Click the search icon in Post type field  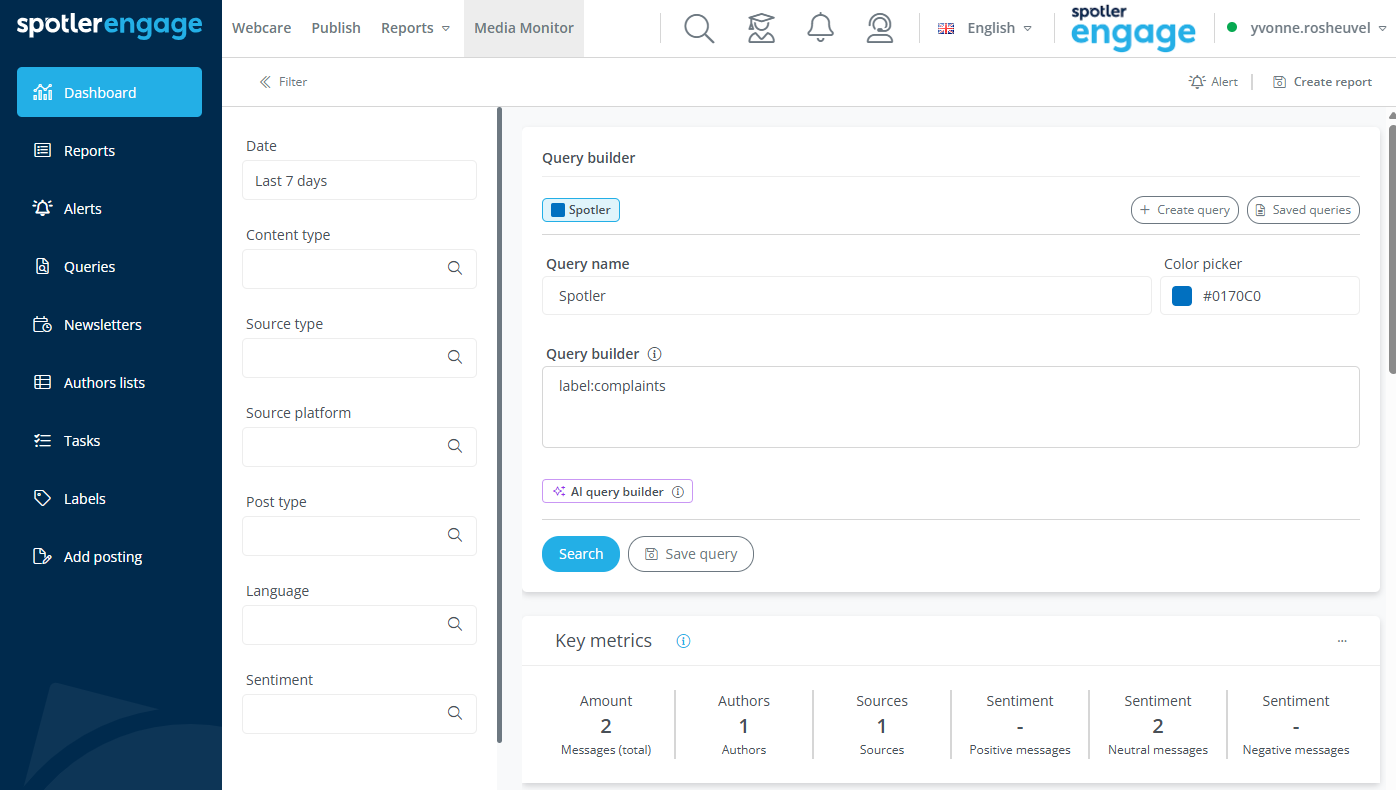tap(455, 535)
